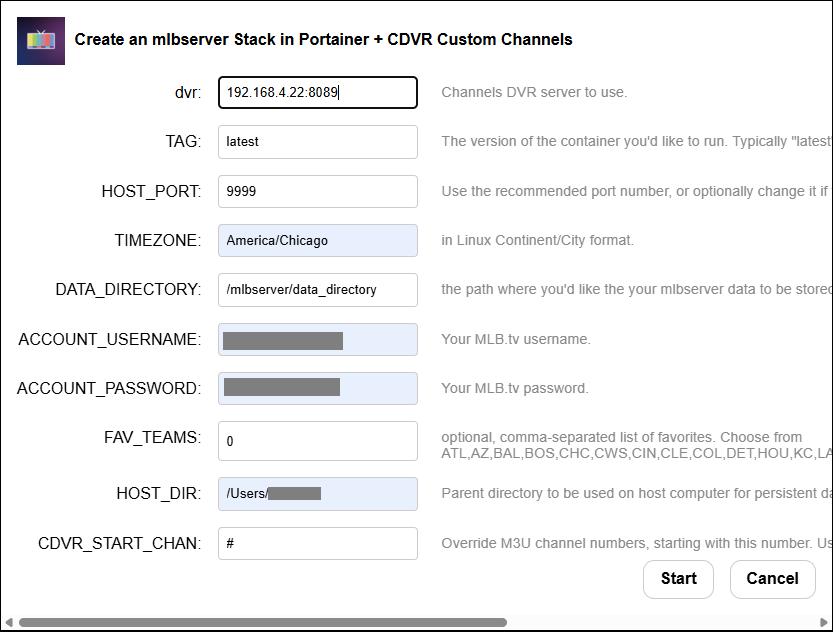
Task: Focus the dvr address input field
Action: (x=317, y=92)
